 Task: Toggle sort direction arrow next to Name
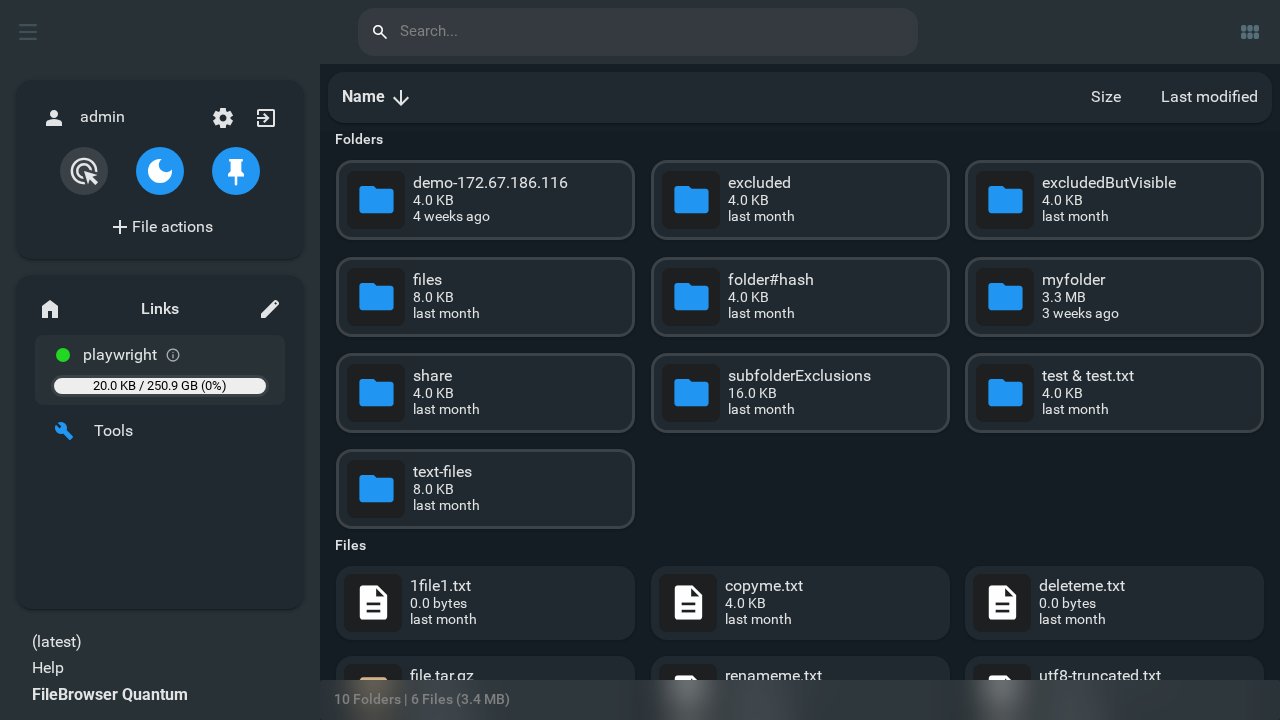tap(401, 98)
